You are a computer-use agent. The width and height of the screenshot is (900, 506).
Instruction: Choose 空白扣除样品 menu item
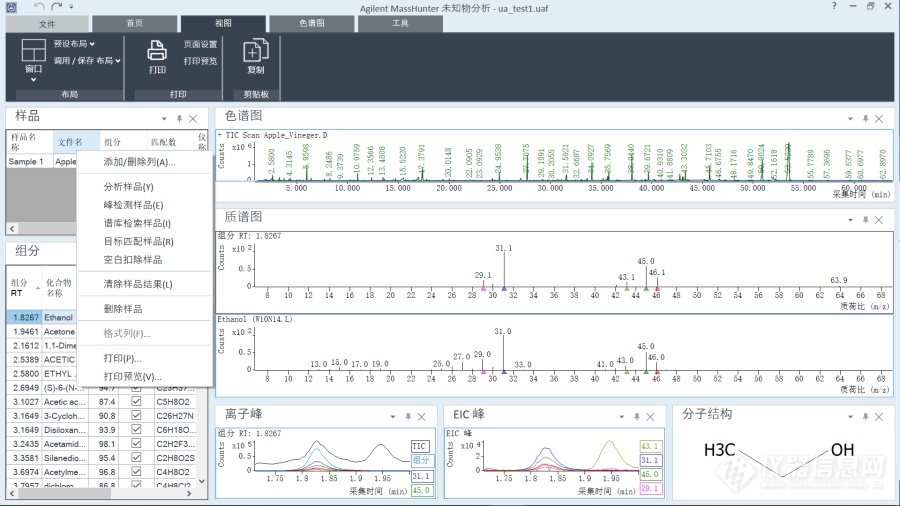[145, 260]
